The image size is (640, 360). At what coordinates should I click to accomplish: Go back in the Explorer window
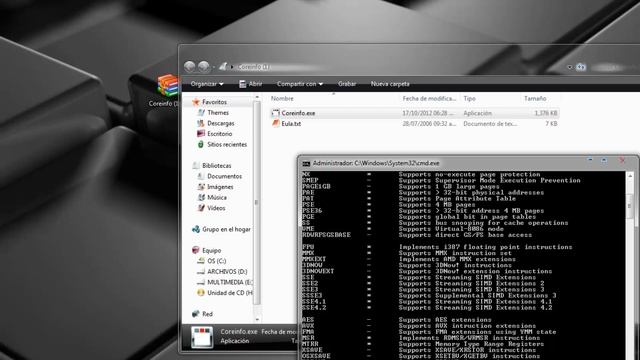click(x=189, y=67)
